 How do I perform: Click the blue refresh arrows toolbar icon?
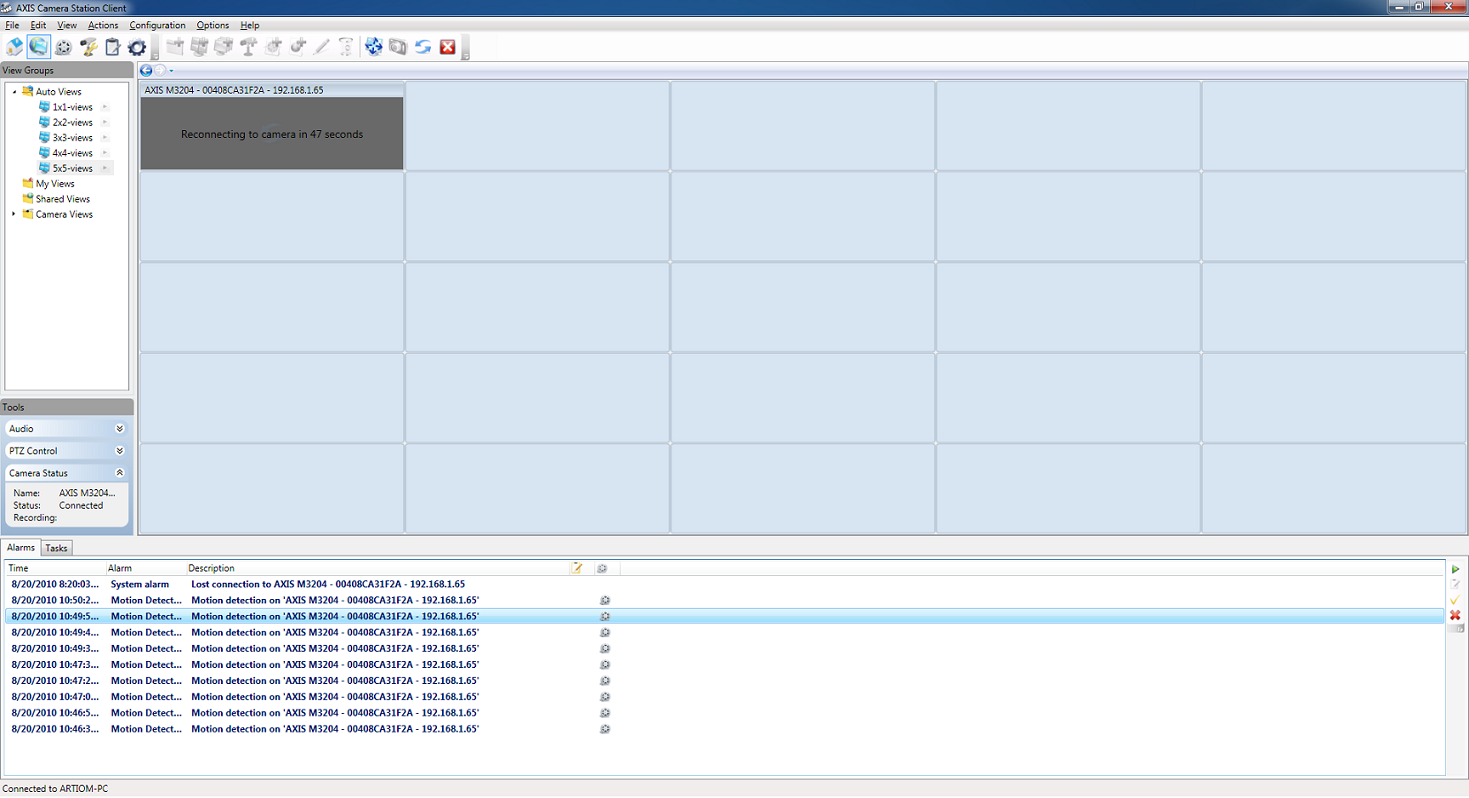pos(423,46)
